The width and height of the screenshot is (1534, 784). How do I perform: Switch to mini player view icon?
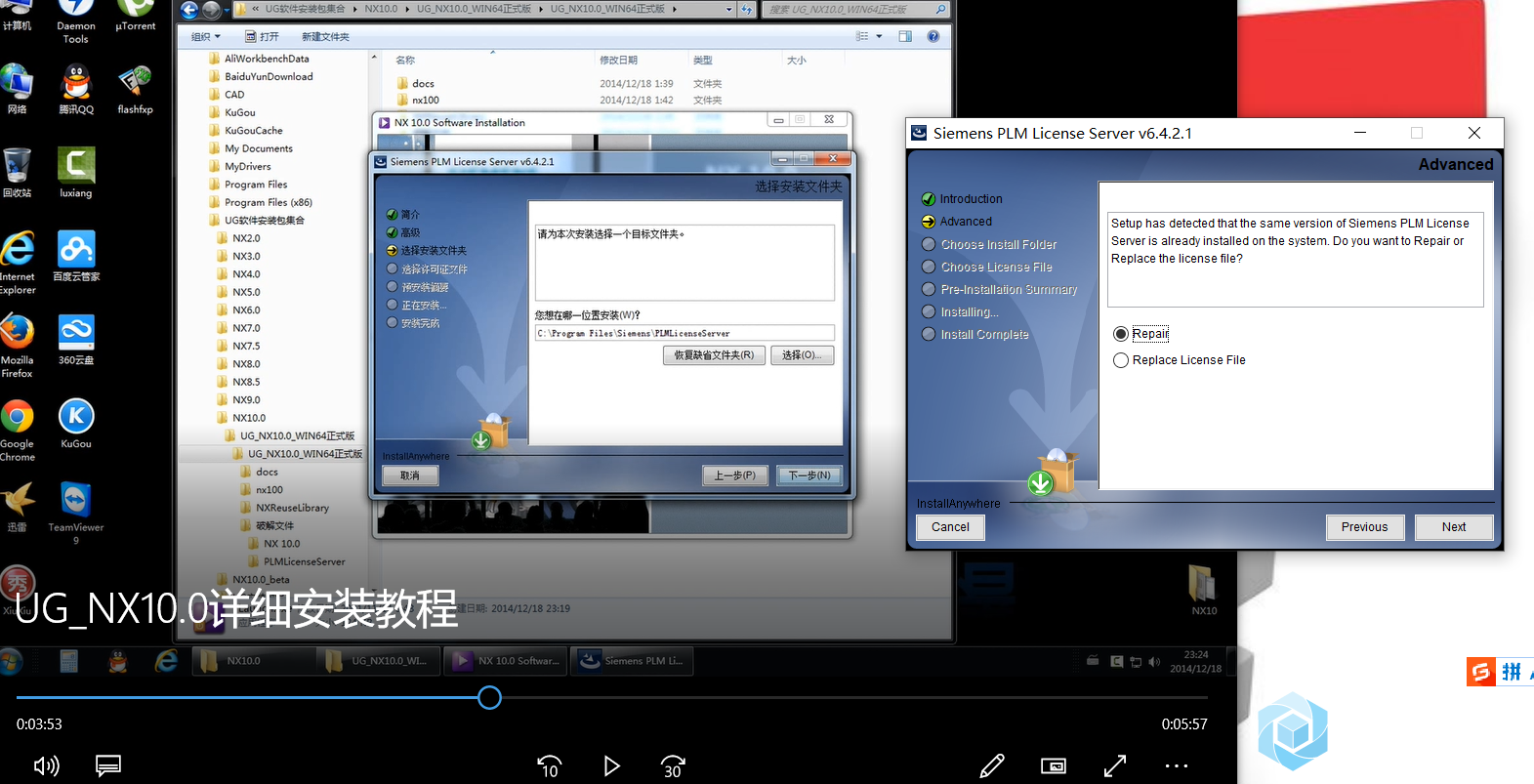[1054, 766]
